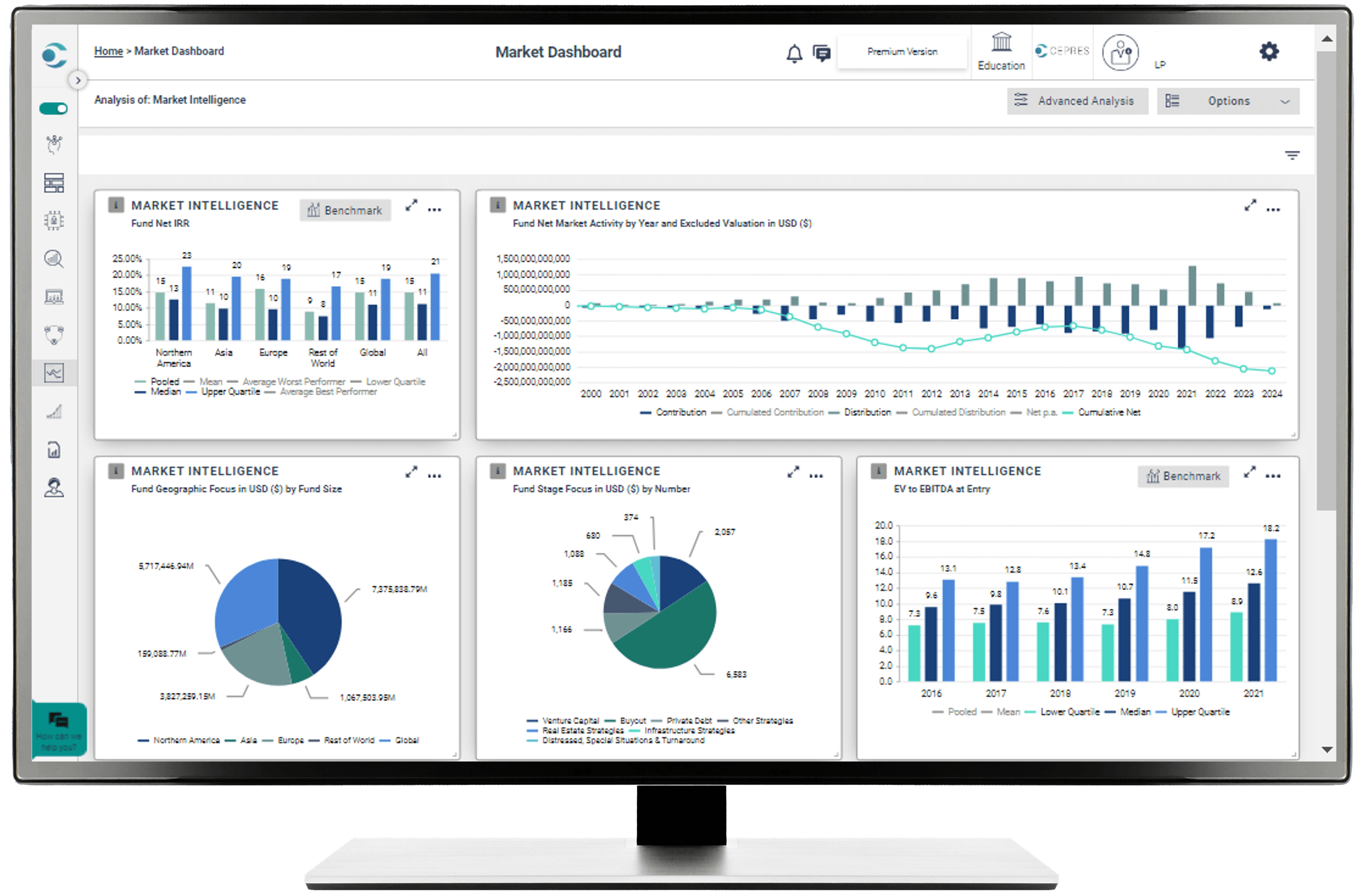Open three-dot menu on Fund Stage Focus widget
This screenshot has width=1368, height=896.
click(x=816, y=476)
